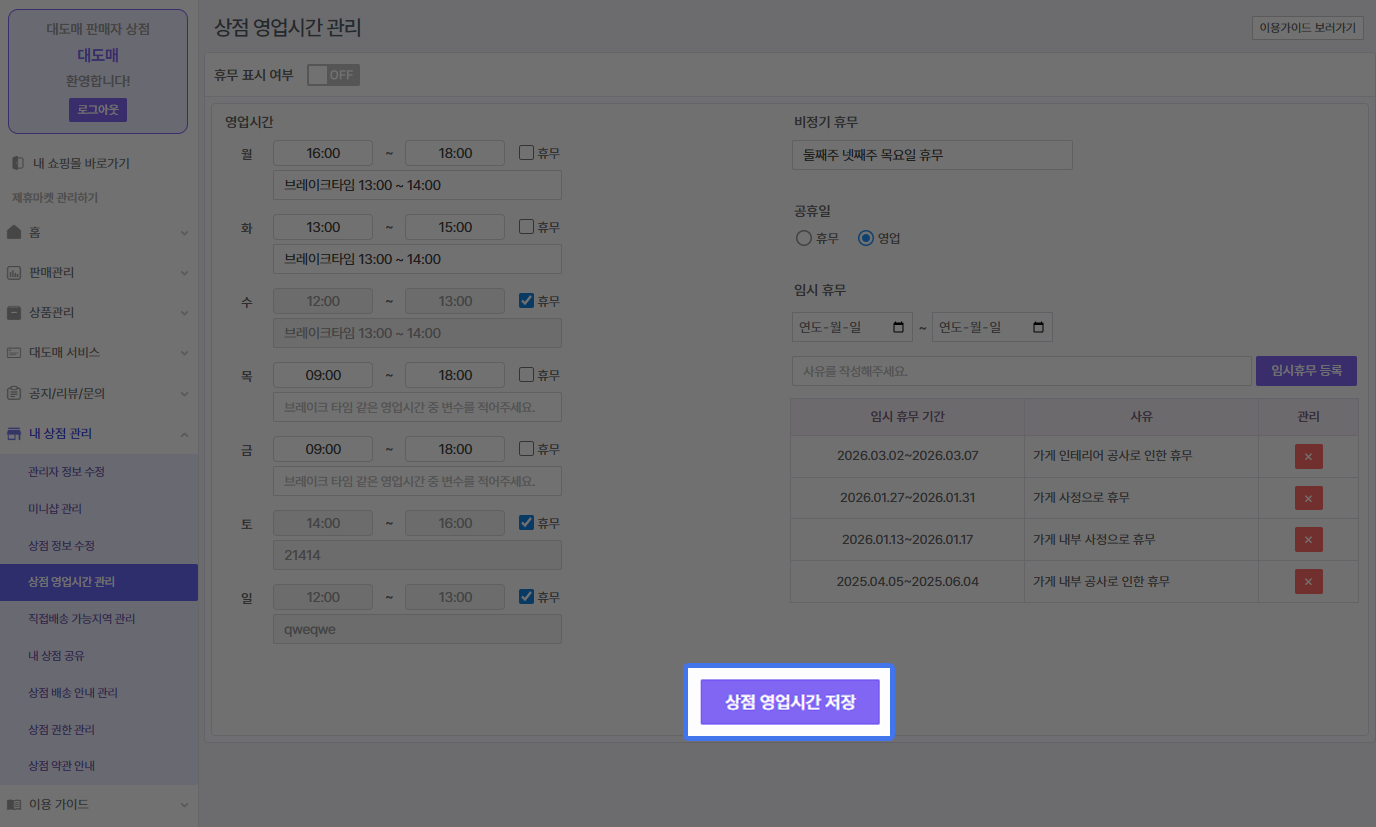
Task: Select the 공휴일 휴무 radio button
Action: click(803, 238)
